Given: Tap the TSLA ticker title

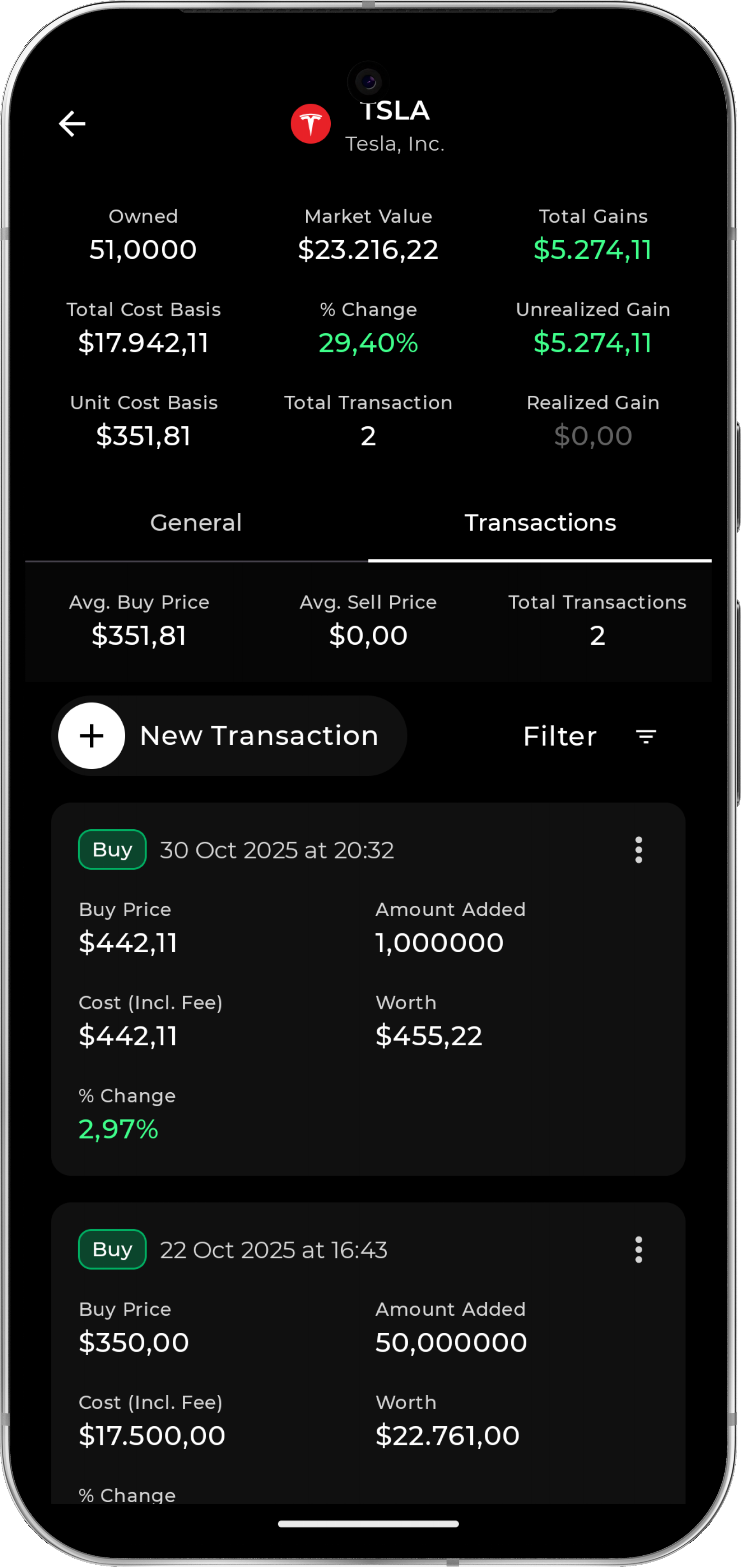Looking at the screenshot, I should (x=396, y=111).
